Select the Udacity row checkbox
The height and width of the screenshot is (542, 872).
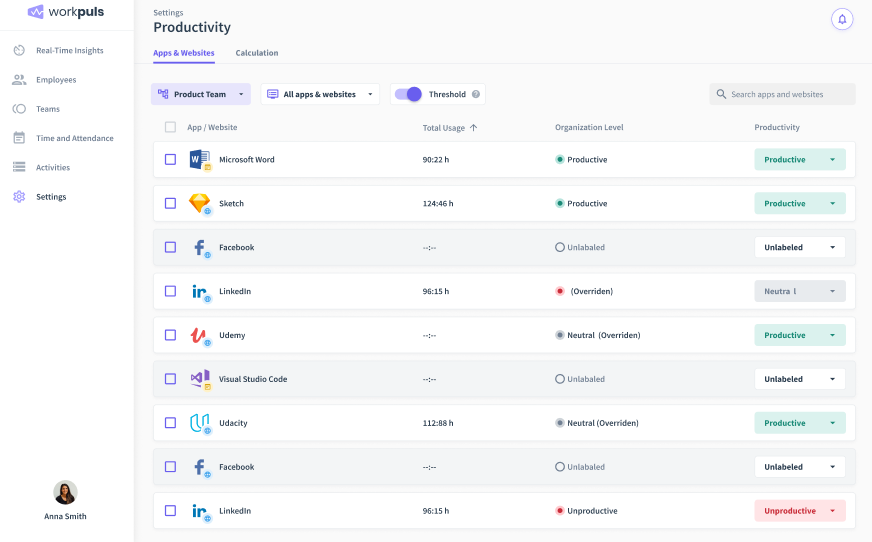tap(170, 423)
